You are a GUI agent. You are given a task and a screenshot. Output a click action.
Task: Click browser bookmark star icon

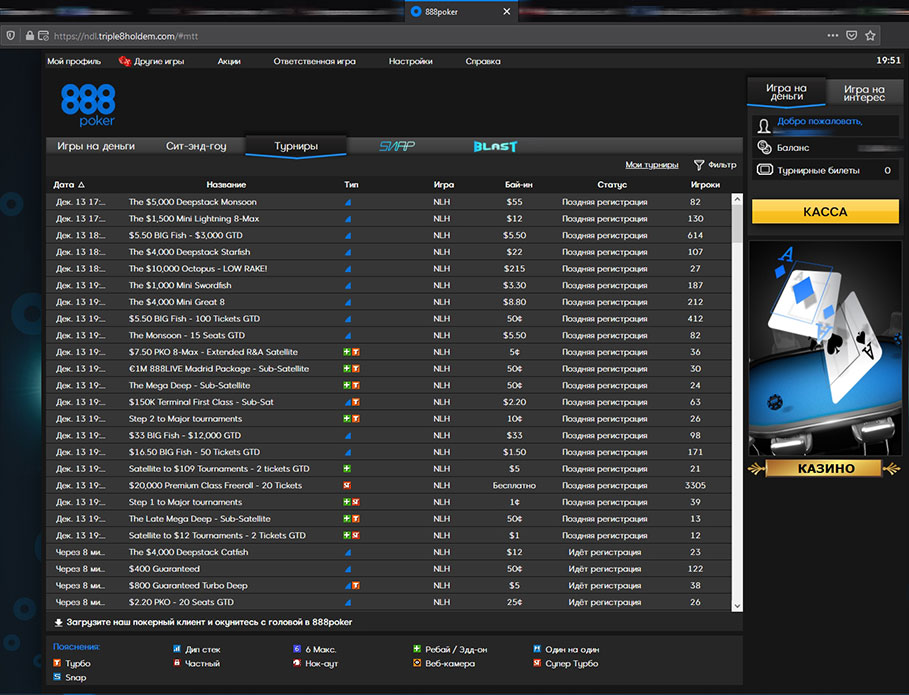click(870, 35)
